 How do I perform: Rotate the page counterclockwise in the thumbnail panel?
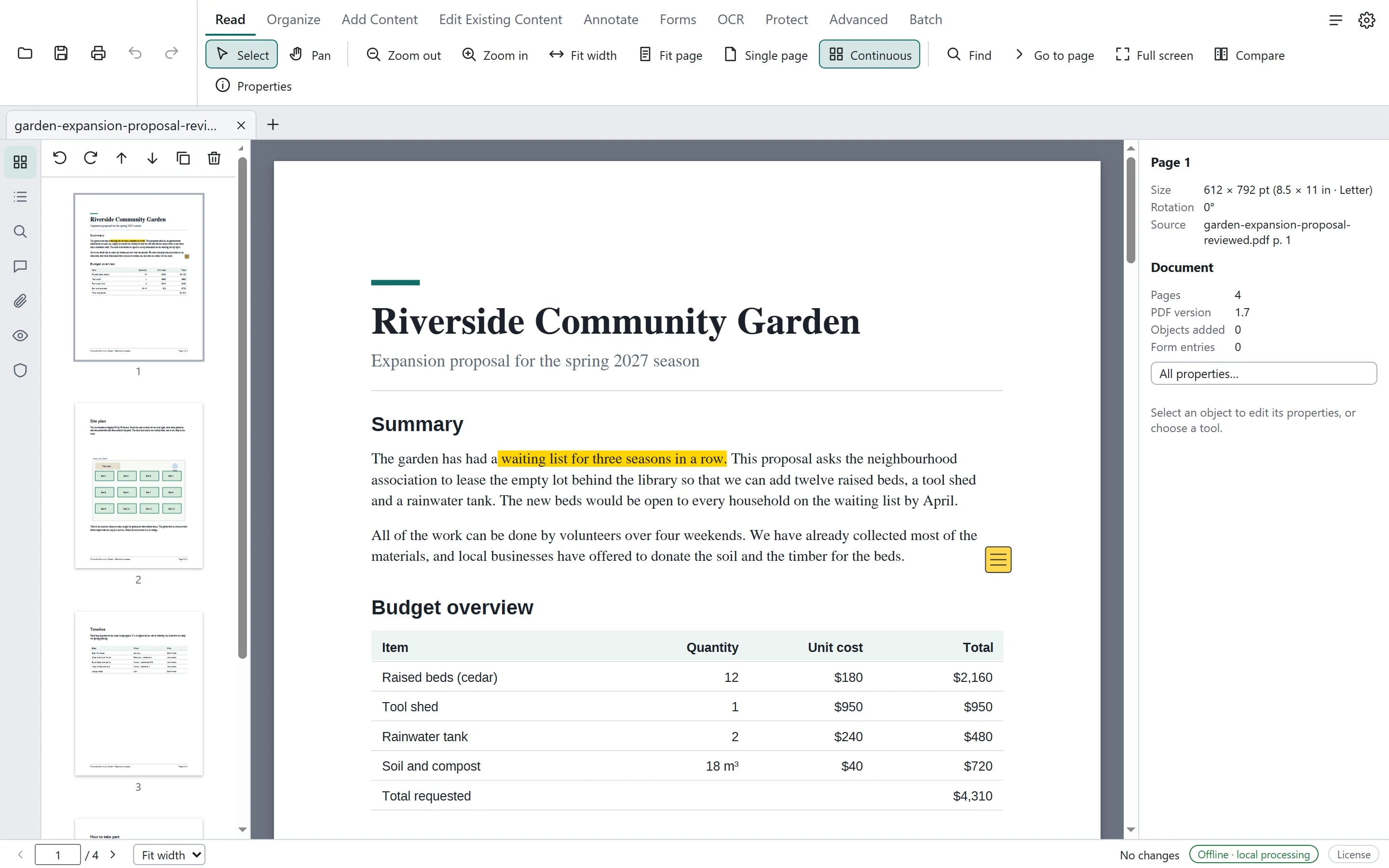[x=60, y=158]
